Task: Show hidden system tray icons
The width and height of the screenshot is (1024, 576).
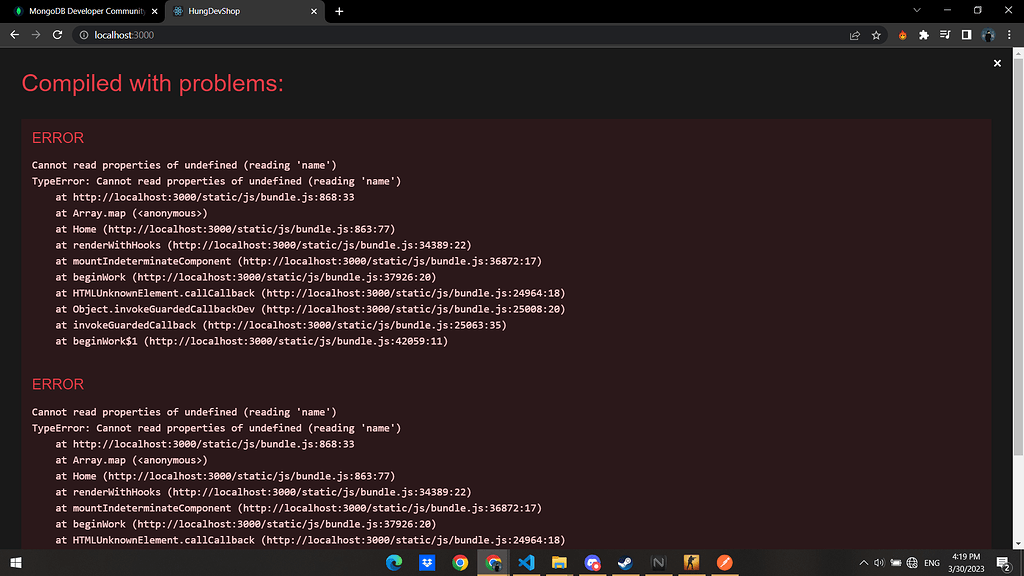Action: pos(864,563)
